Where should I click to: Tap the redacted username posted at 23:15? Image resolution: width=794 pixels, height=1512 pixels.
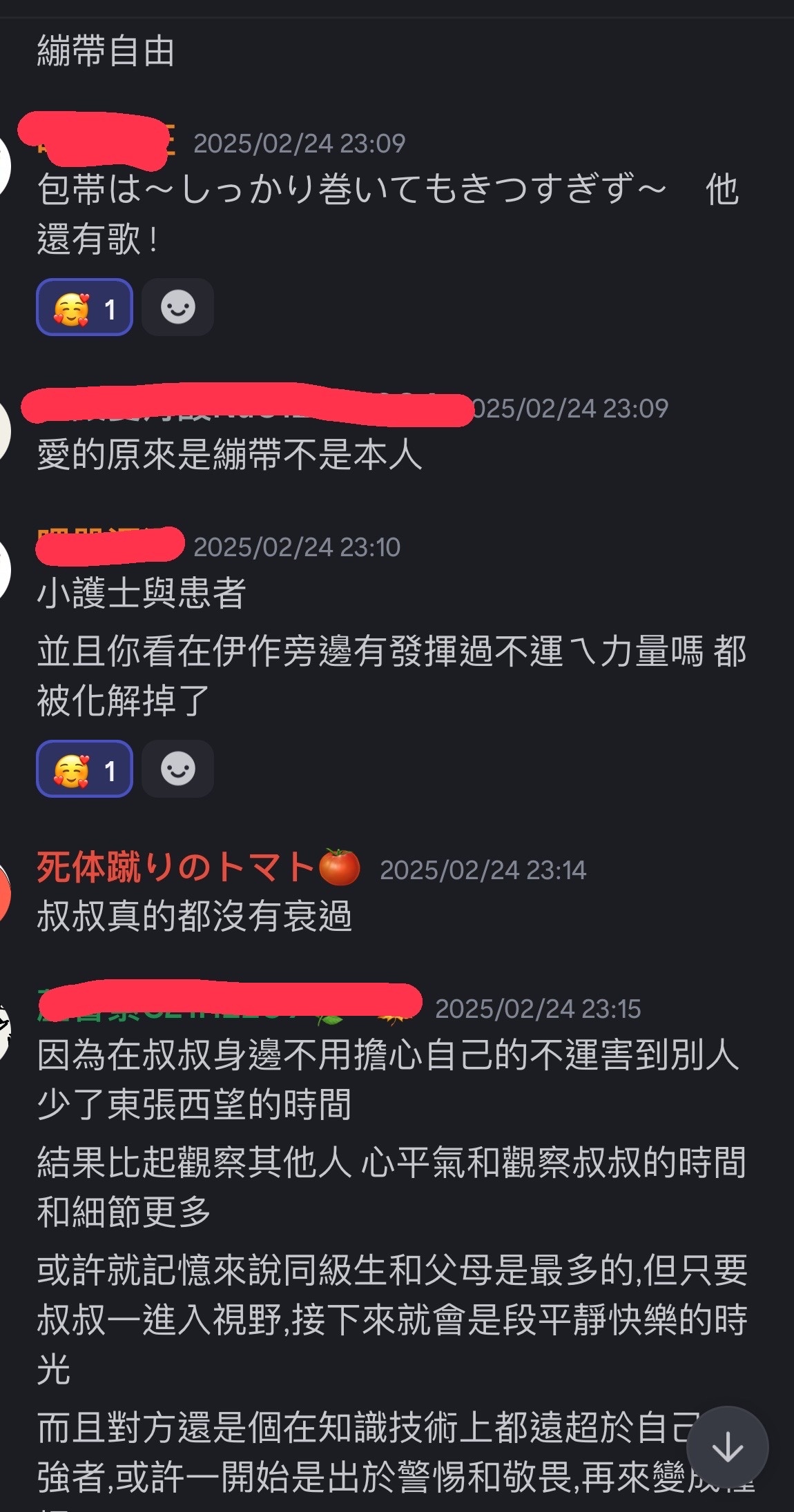click(x=229, y=1006)
